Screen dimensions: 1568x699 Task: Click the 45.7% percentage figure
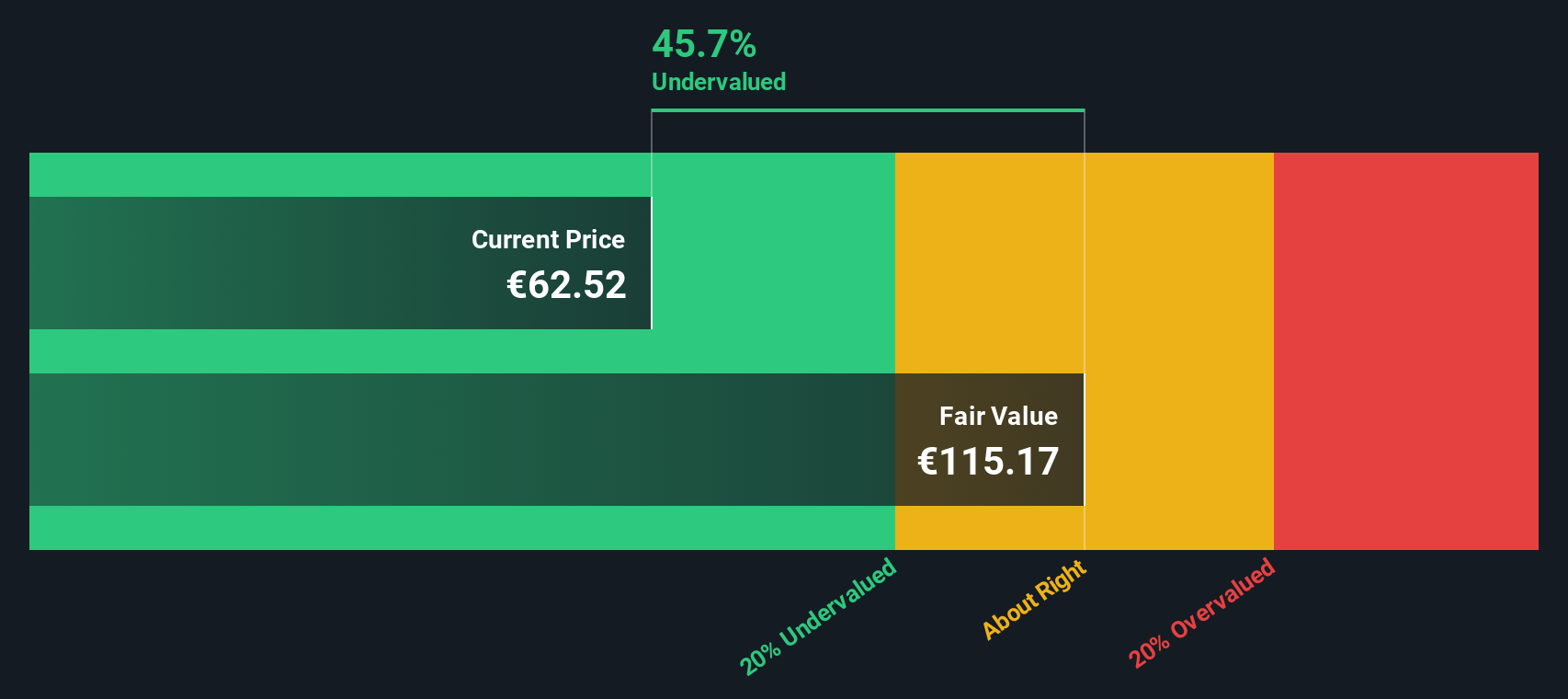tap(703, 44)
